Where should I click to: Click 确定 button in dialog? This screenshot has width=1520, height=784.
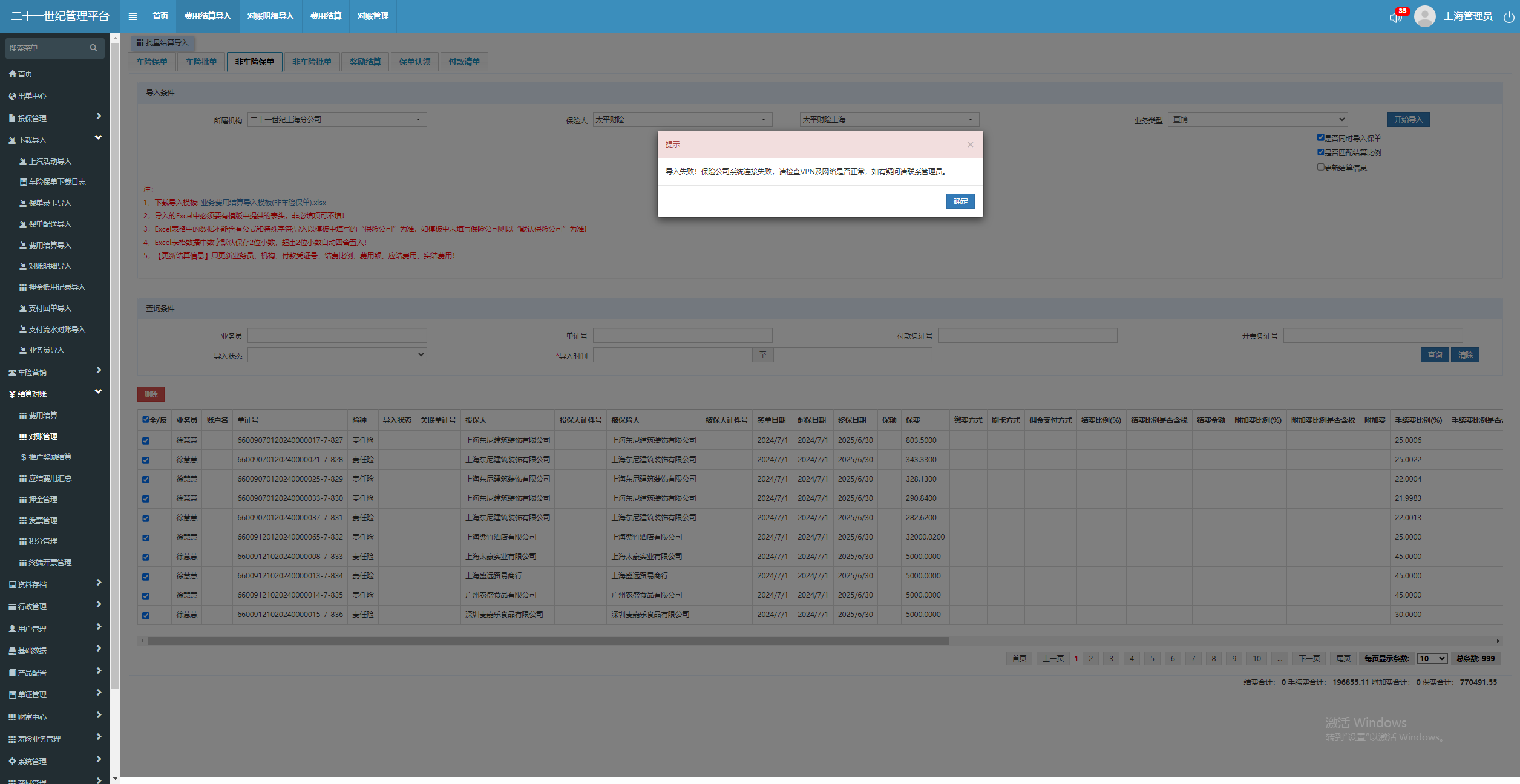point(960,201)
